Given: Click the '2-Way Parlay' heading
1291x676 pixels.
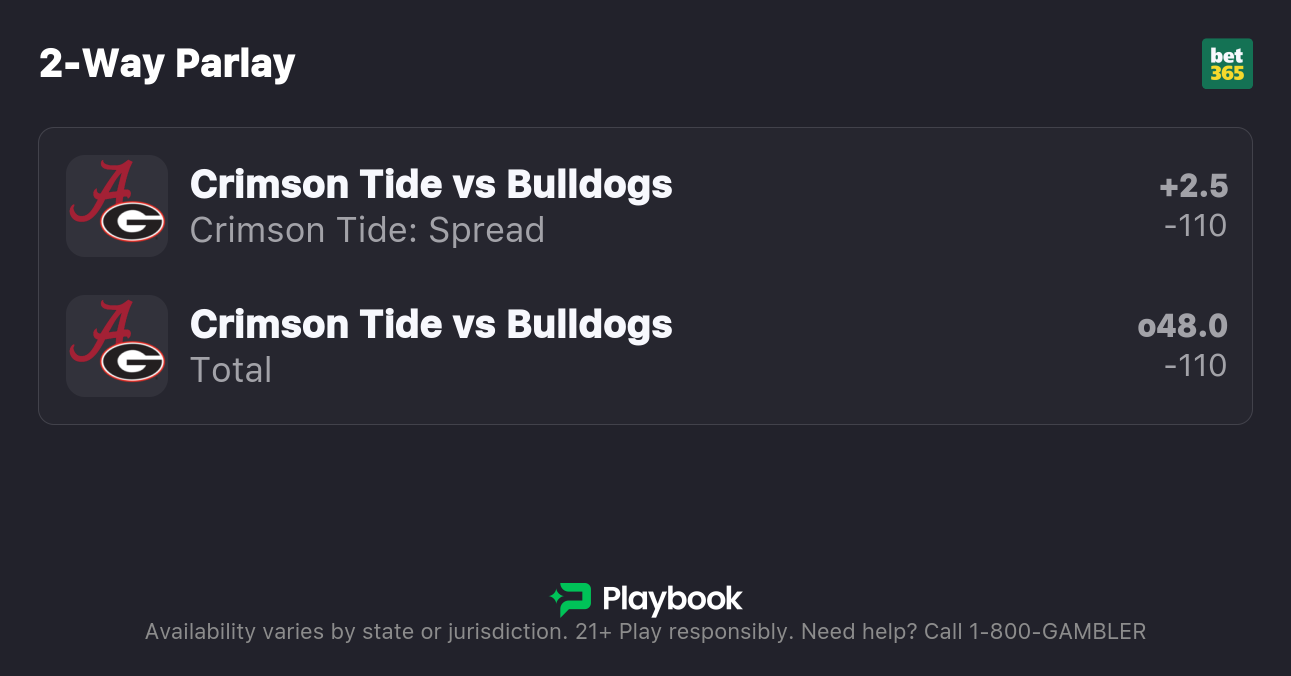Looking at the screenshot, I should pyautogui.click(x=167, y=64).
